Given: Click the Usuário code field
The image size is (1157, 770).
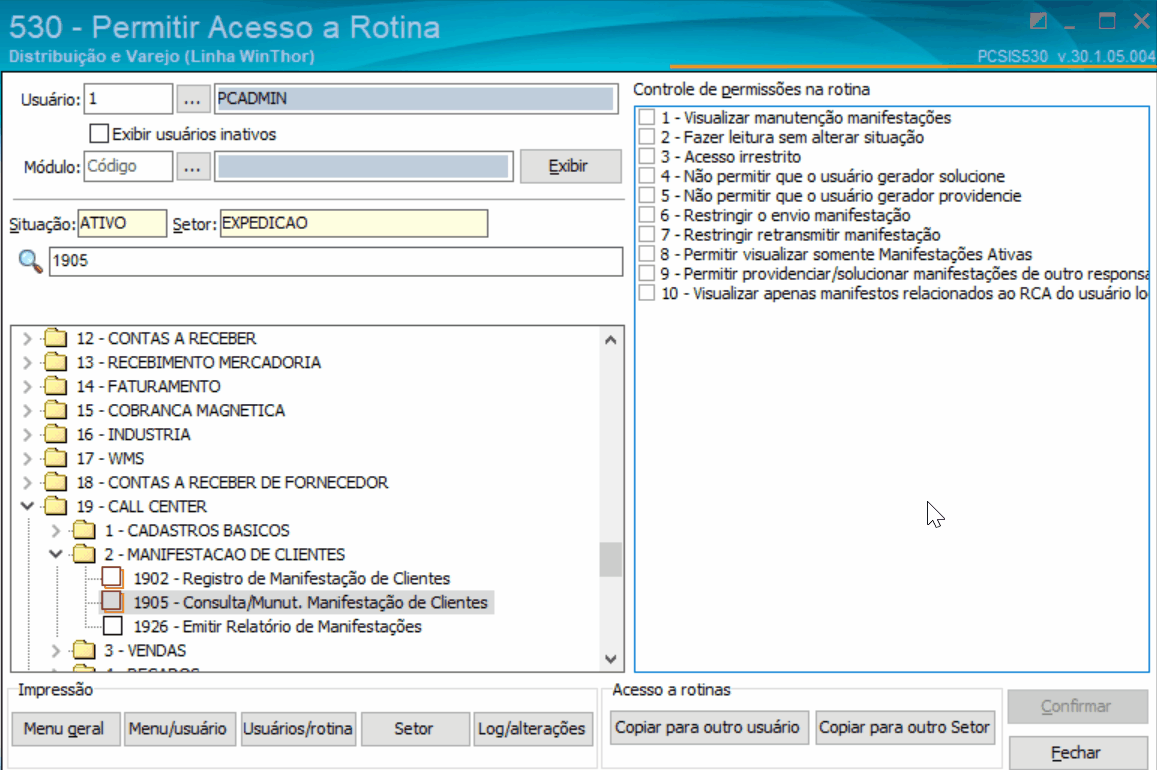Looking at the screenshot, I should point(128,99).
